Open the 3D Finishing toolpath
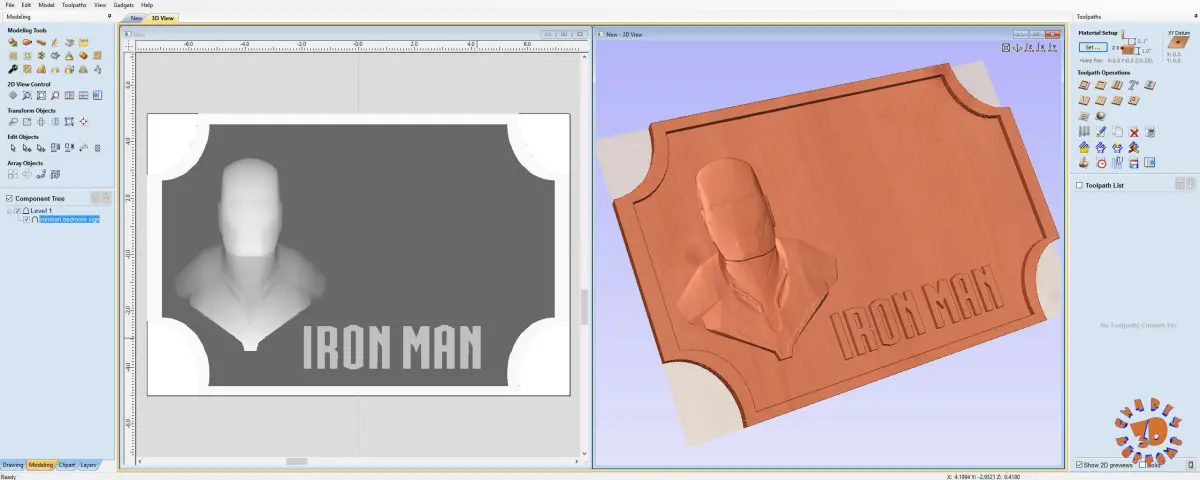This screenshot has width=1200, height=480. click(x=1100, y=116)
